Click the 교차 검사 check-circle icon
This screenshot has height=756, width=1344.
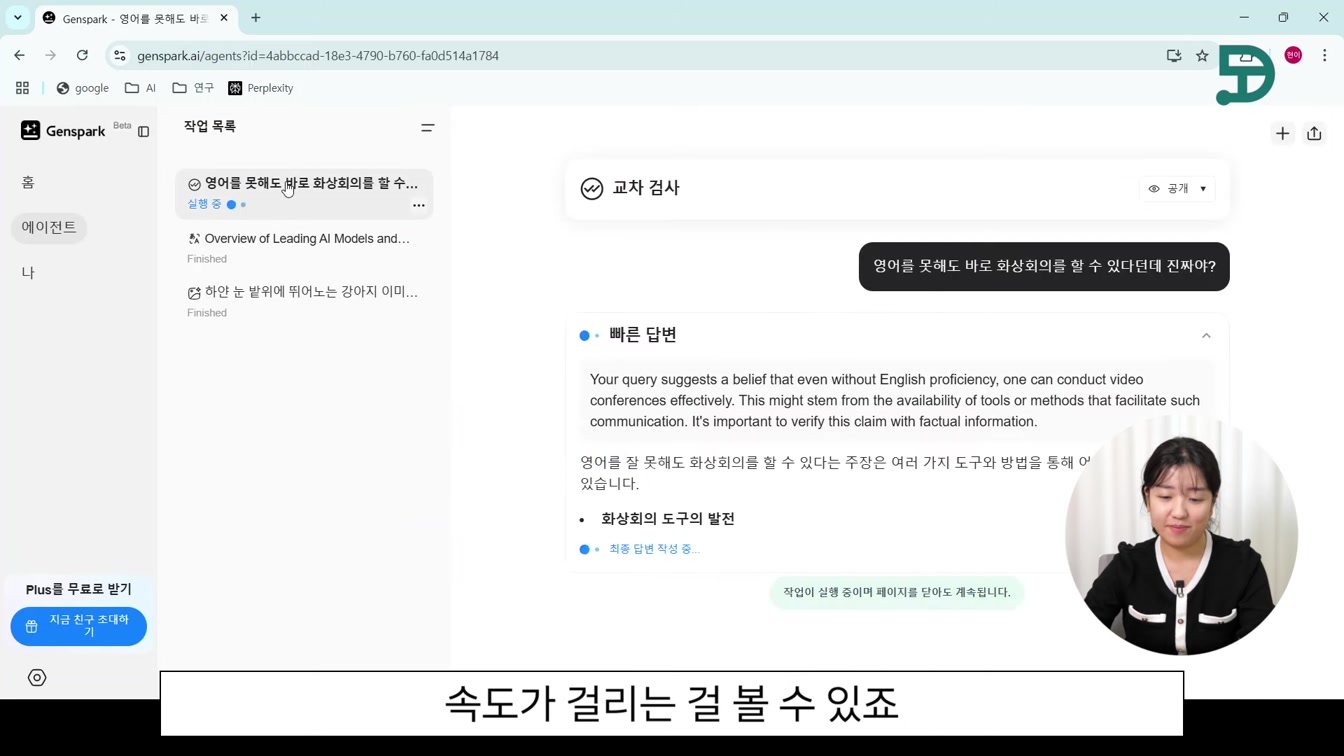(x=592, y=188)
